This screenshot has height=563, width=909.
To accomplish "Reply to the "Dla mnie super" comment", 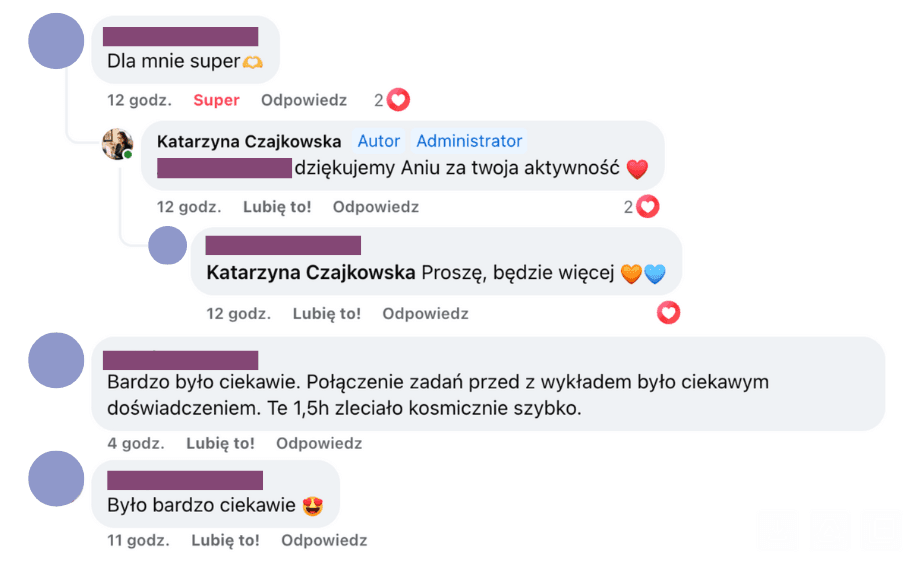I will [304, 100].
